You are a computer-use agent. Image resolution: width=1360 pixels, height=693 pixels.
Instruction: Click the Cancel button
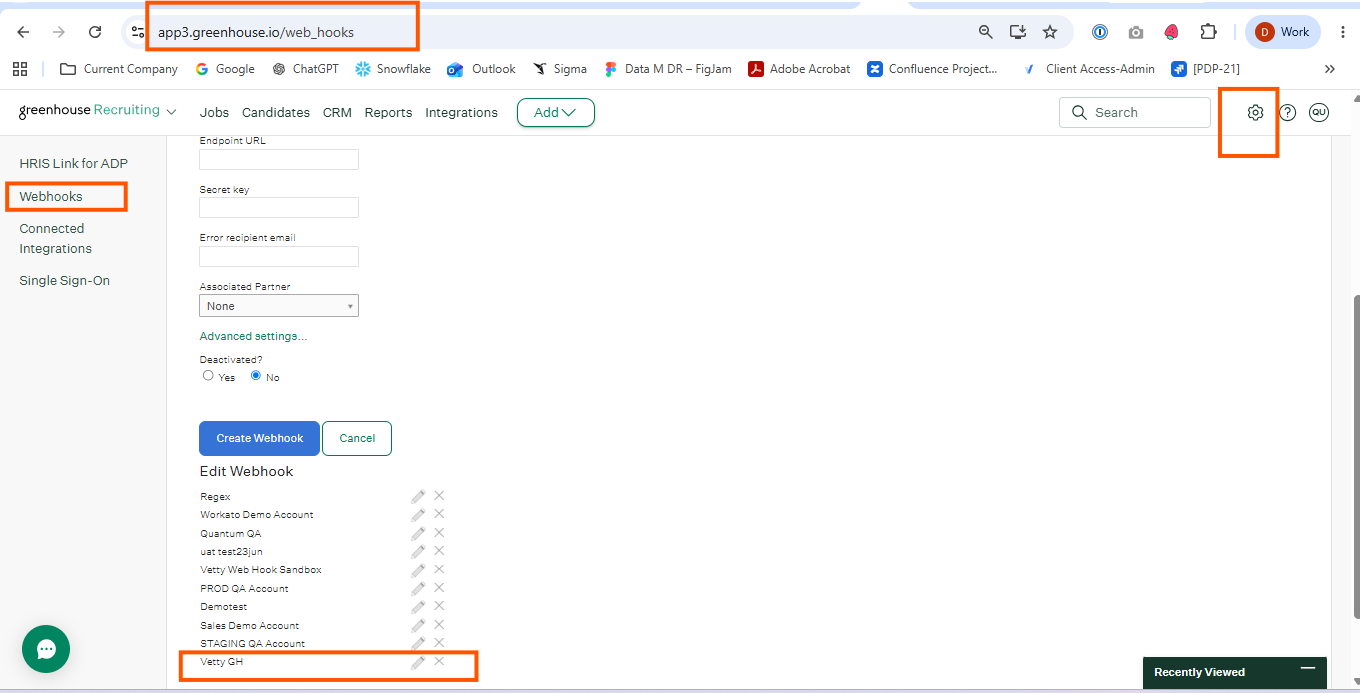357,438
